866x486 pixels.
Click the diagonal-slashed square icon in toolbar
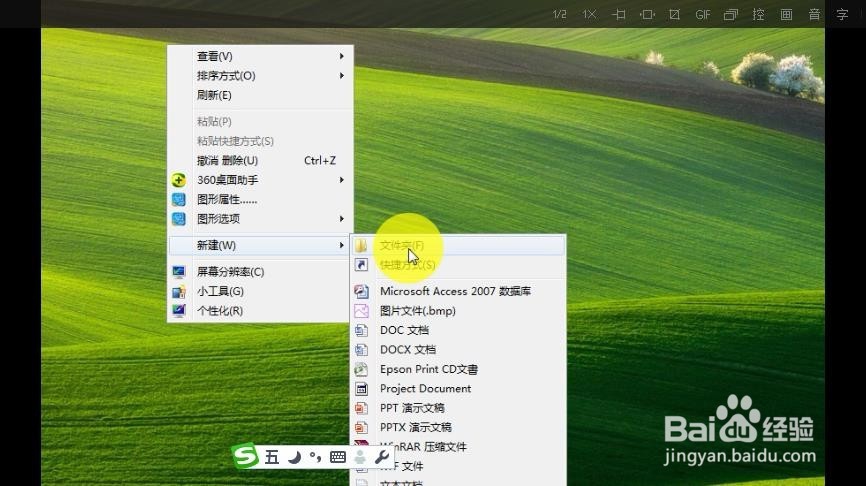[674, 14]
